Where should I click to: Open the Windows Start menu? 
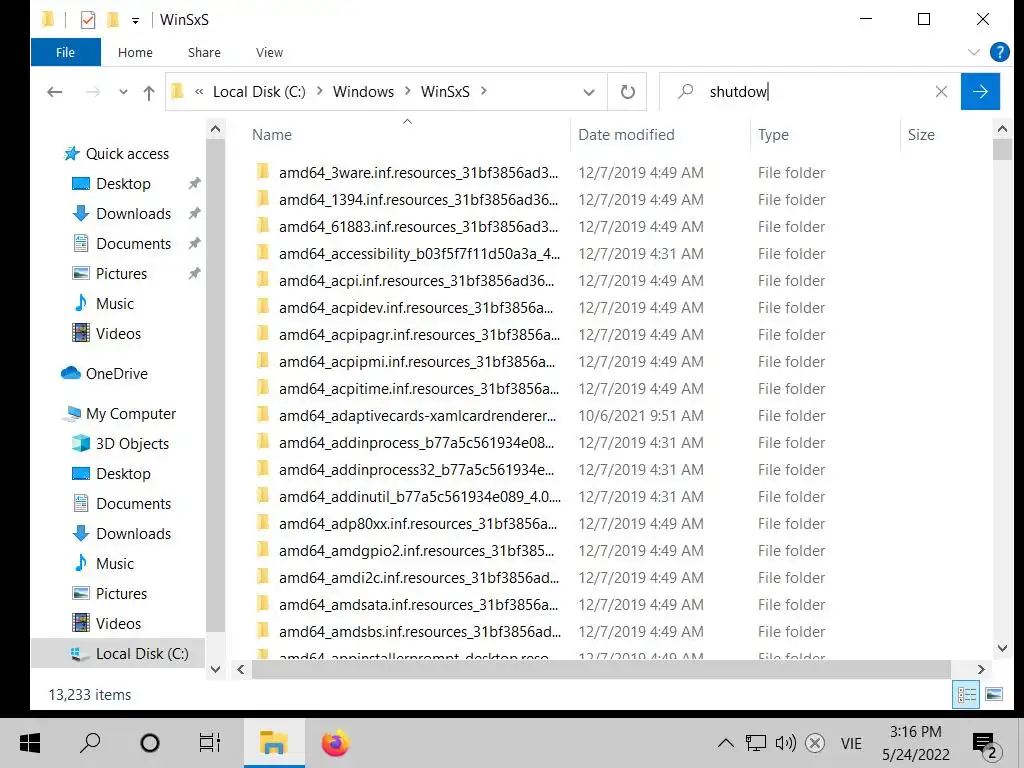(x=29, y=743)
